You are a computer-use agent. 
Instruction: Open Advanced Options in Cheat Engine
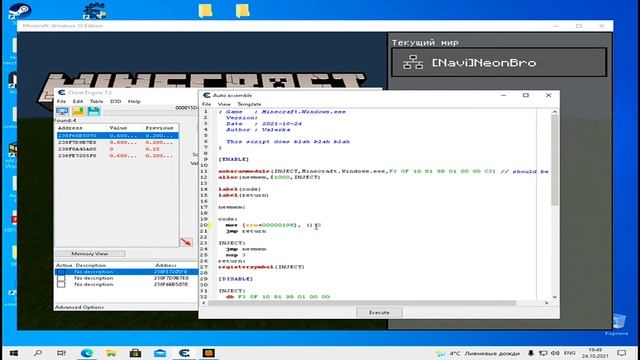pos(79,307)
